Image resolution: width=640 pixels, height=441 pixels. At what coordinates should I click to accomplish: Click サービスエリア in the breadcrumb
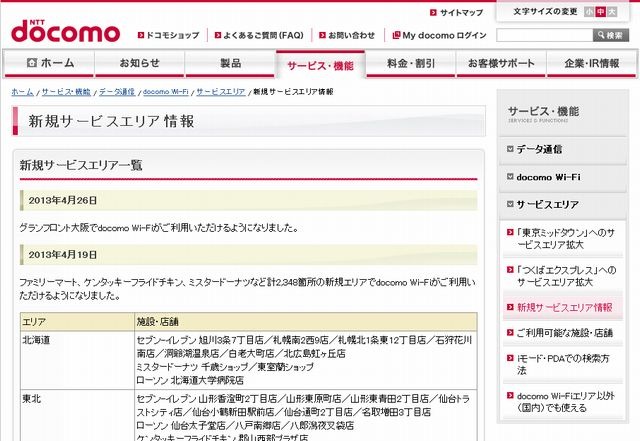click(x=221, y=92)
